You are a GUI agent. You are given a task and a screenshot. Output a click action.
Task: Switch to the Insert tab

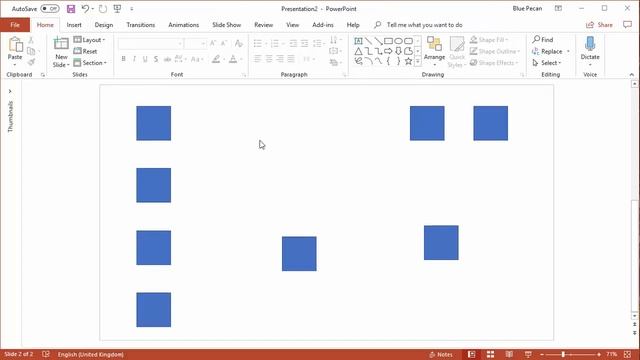tap(74, 25)
